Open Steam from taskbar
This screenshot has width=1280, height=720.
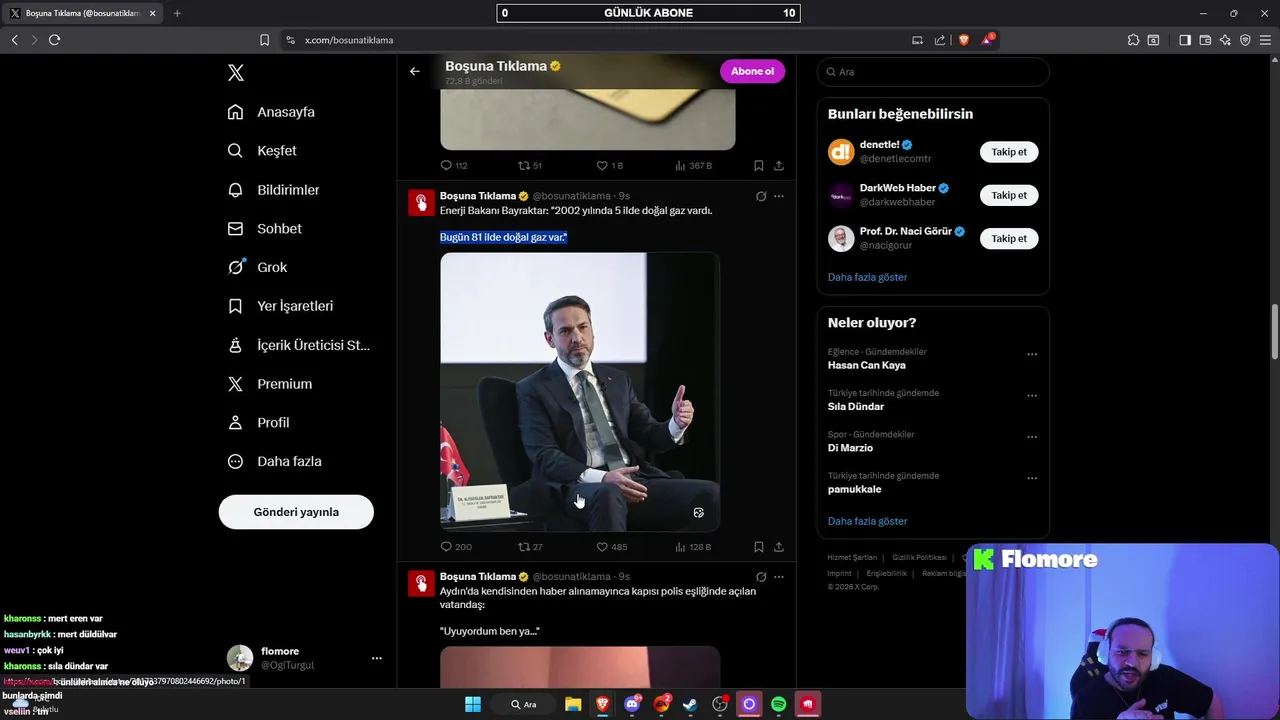tap(690, 704)
